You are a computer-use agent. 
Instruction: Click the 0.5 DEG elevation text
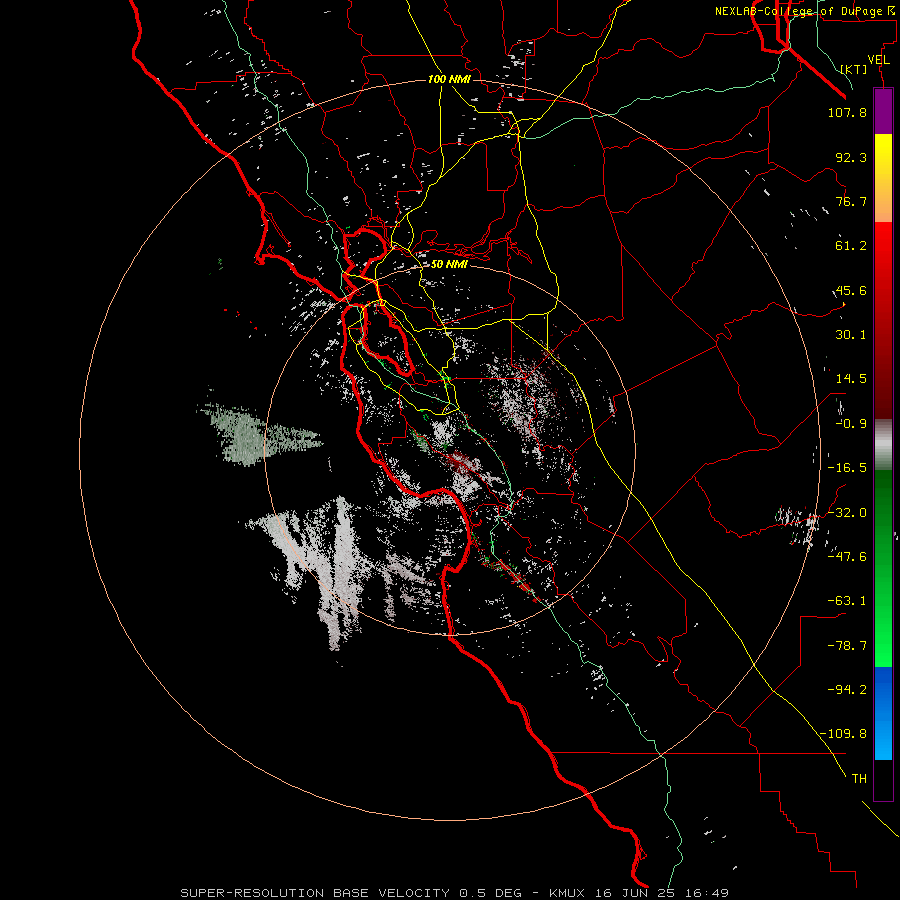490,893
